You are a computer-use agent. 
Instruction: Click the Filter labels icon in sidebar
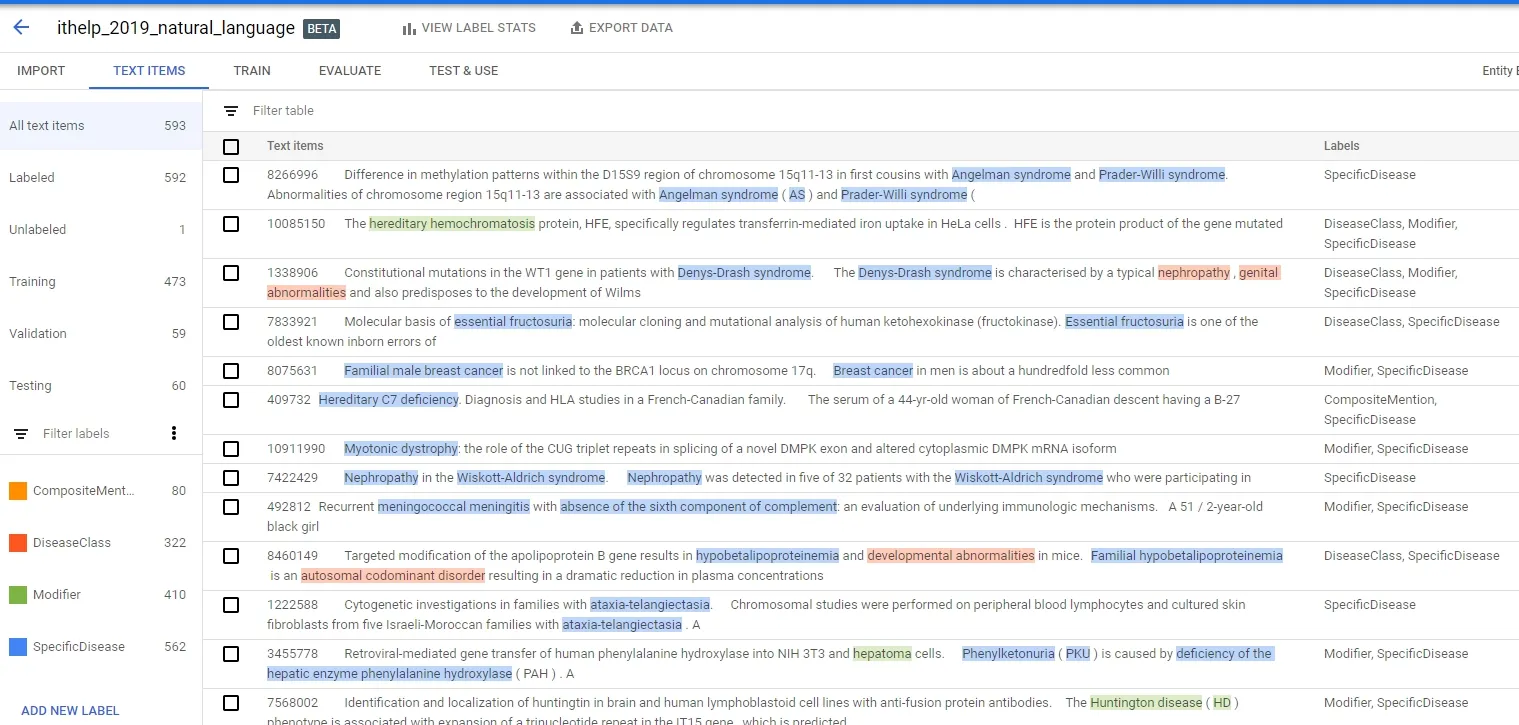pos(21,434)
